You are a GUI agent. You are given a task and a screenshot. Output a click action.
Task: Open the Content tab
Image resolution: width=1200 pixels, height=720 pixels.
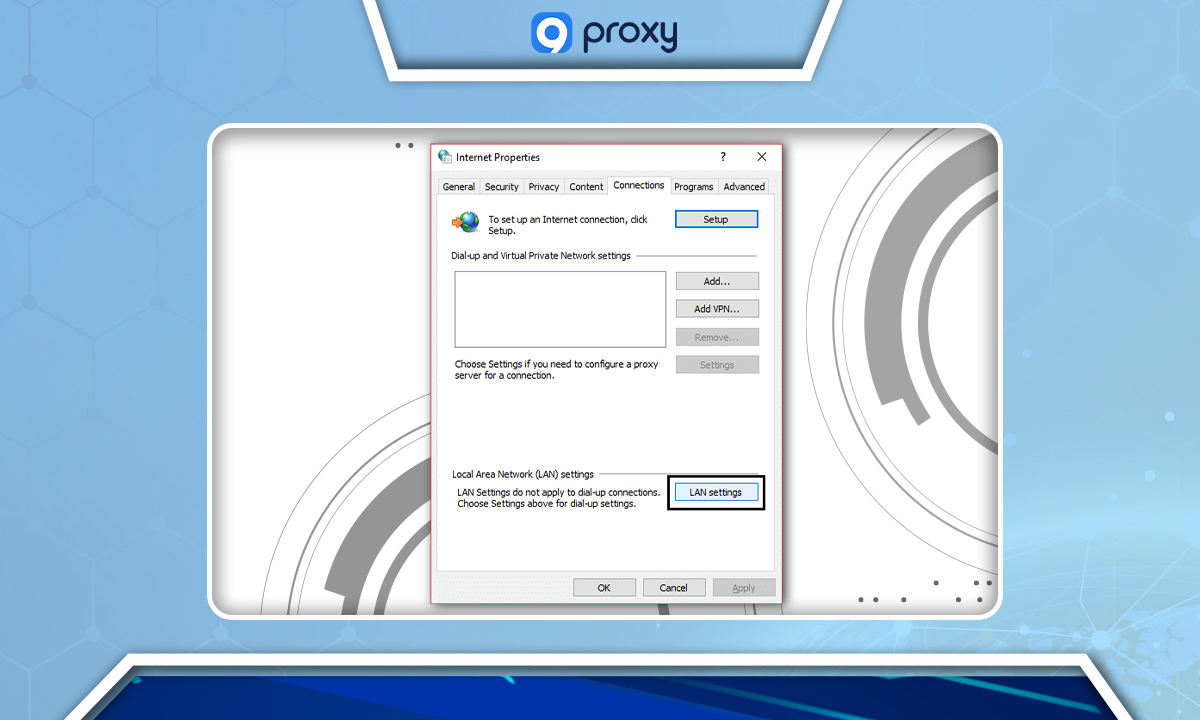point(585,186)
